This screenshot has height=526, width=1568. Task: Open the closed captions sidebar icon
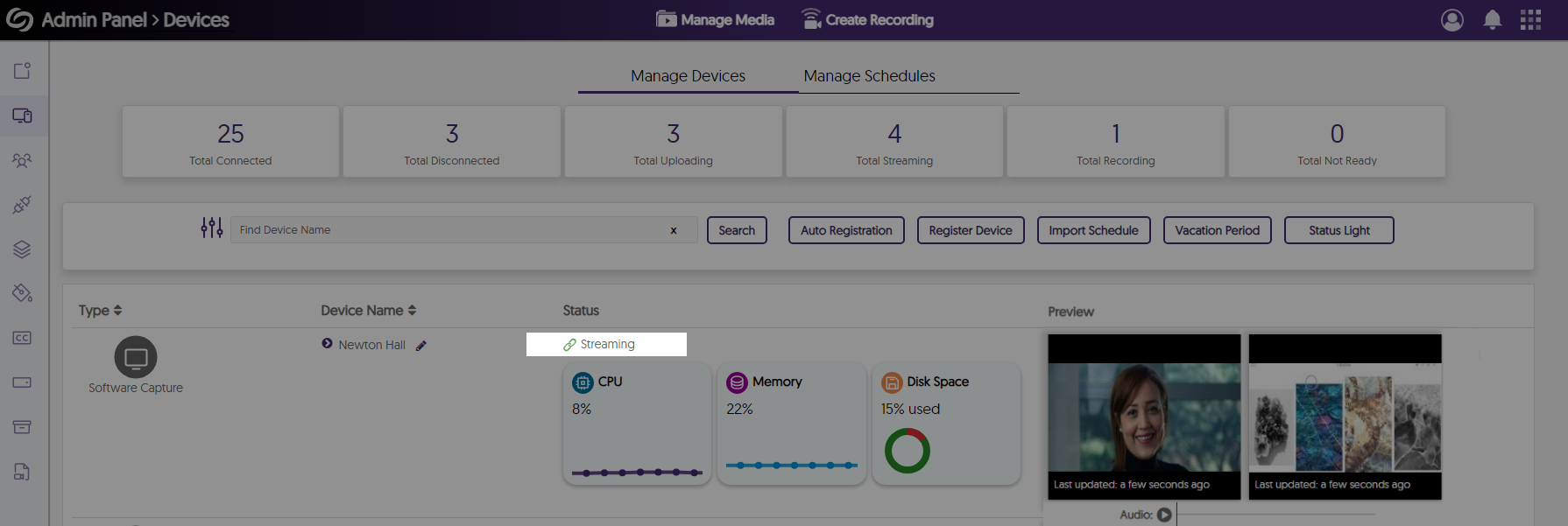(x=22, y=338)
